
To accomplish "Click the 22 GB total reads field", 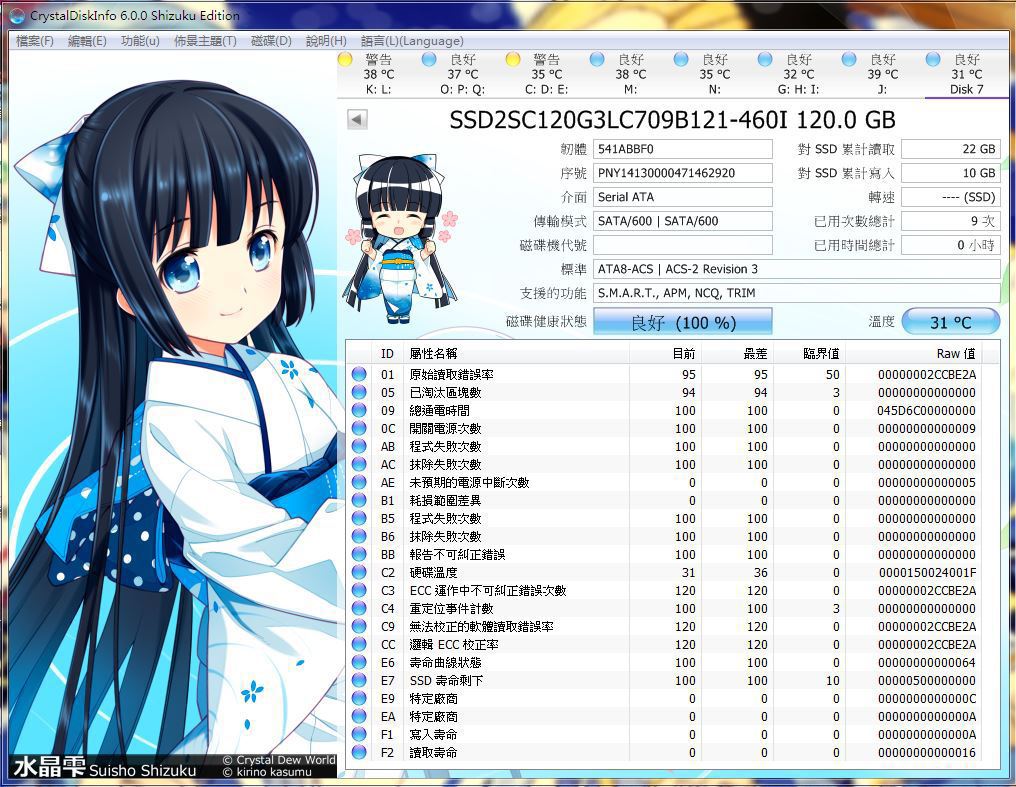I will (951, 149).
